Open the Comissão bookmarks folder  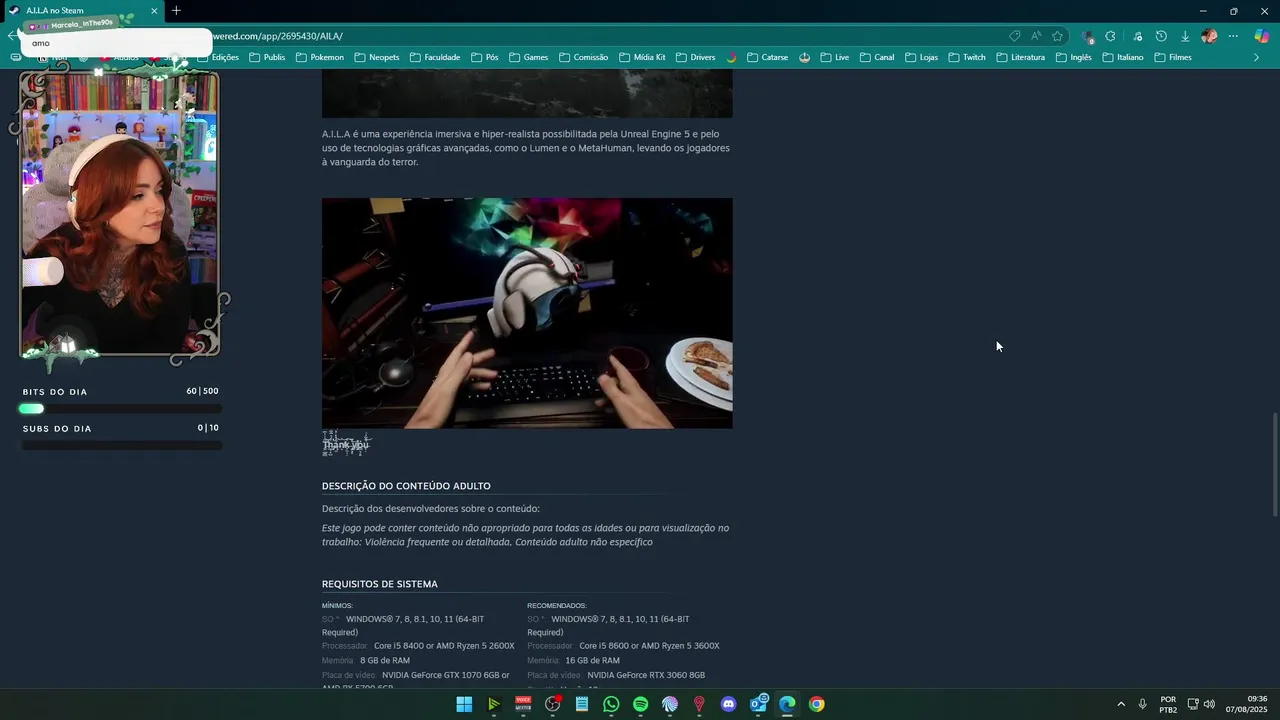point(582,57)
